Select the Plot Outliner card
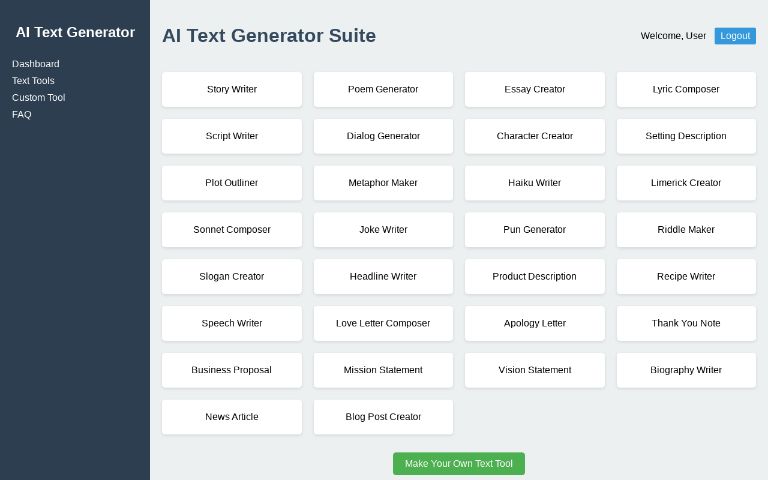Image resolution: width=768 pixels, height=480 pixels. coord(232,183)
